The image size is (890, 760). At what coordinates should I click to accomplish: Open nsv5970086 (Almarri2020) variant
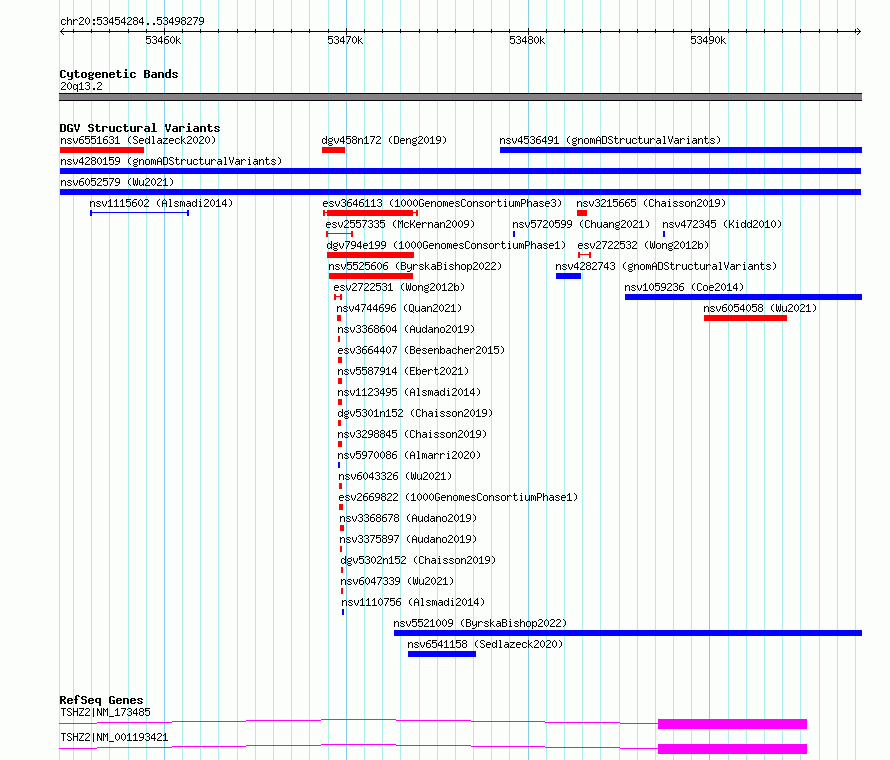tap(409, 455)
